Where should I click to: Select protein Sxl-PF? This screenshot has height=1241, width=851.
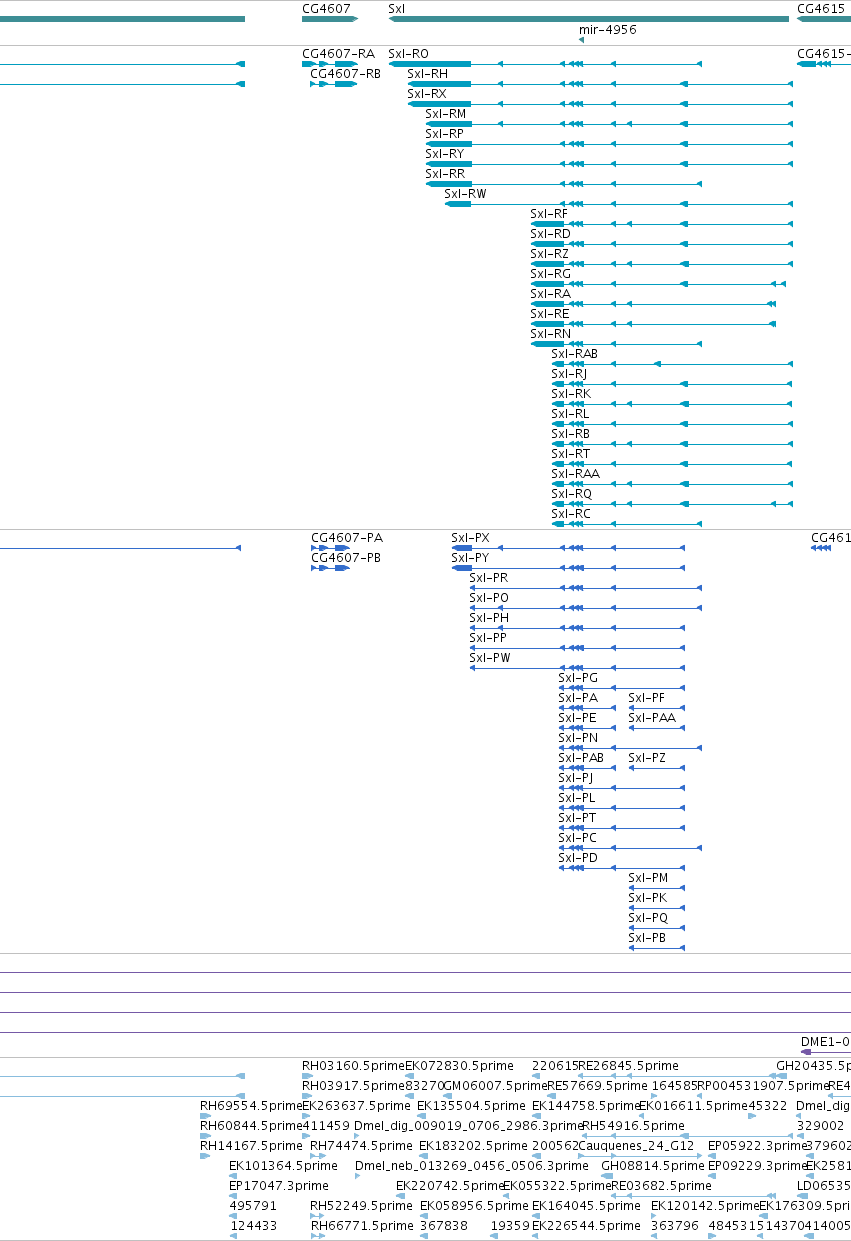point(646,698)
